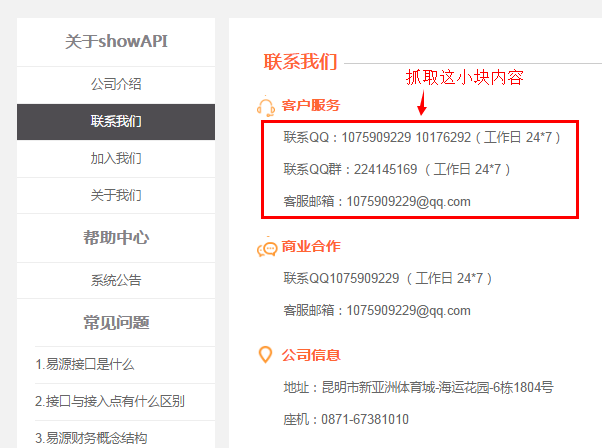Click the 常见问题 sidebar heading
The height and width of the screenshot is (448, 602).
tap(116, 322)
